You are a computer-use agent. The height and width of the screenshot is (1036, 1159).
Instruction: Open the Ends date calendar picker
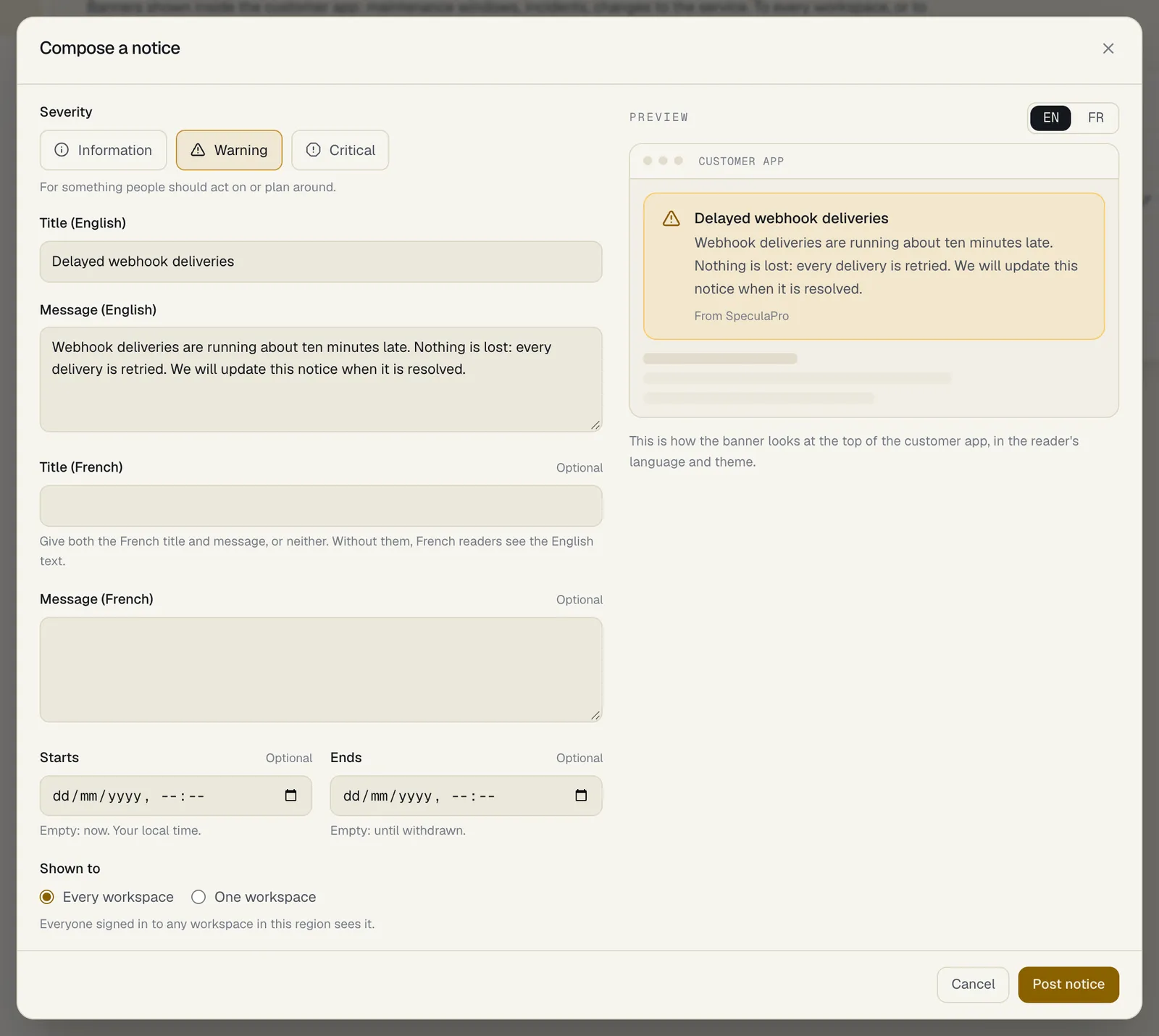581,795
